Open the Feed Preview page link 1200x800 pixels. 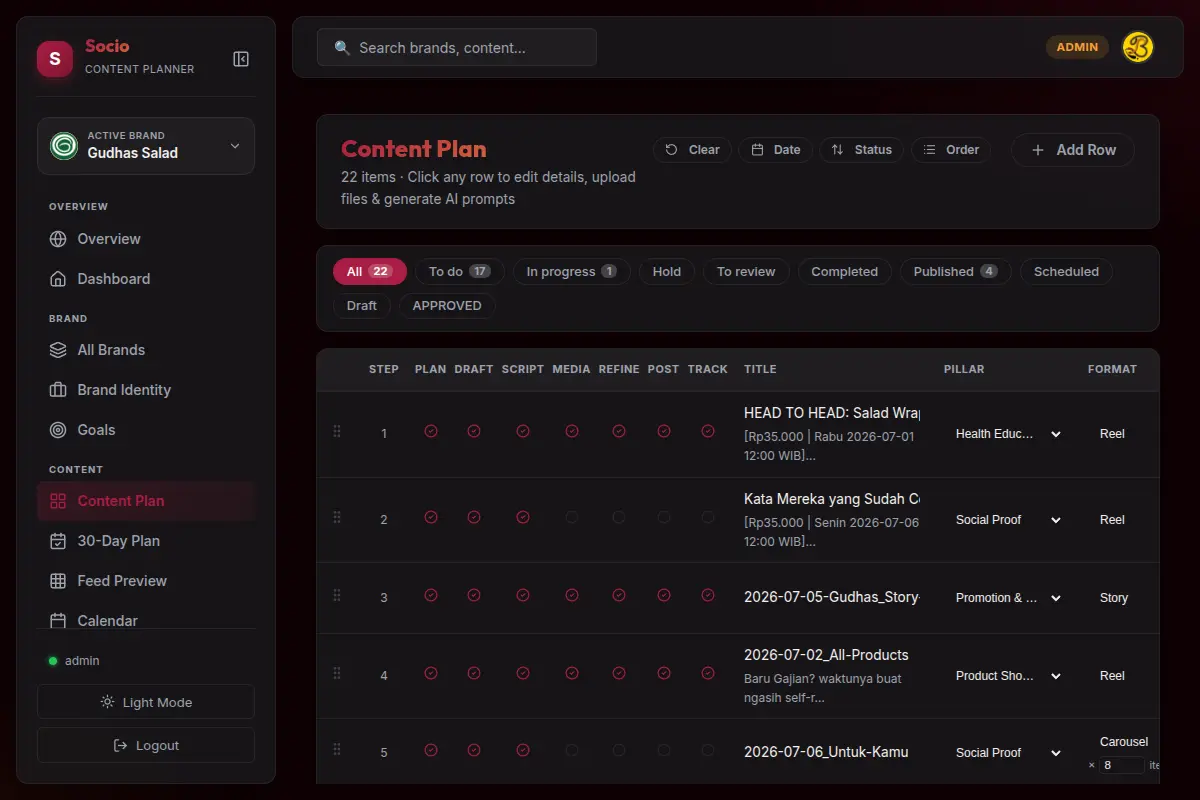coord(146,581)
